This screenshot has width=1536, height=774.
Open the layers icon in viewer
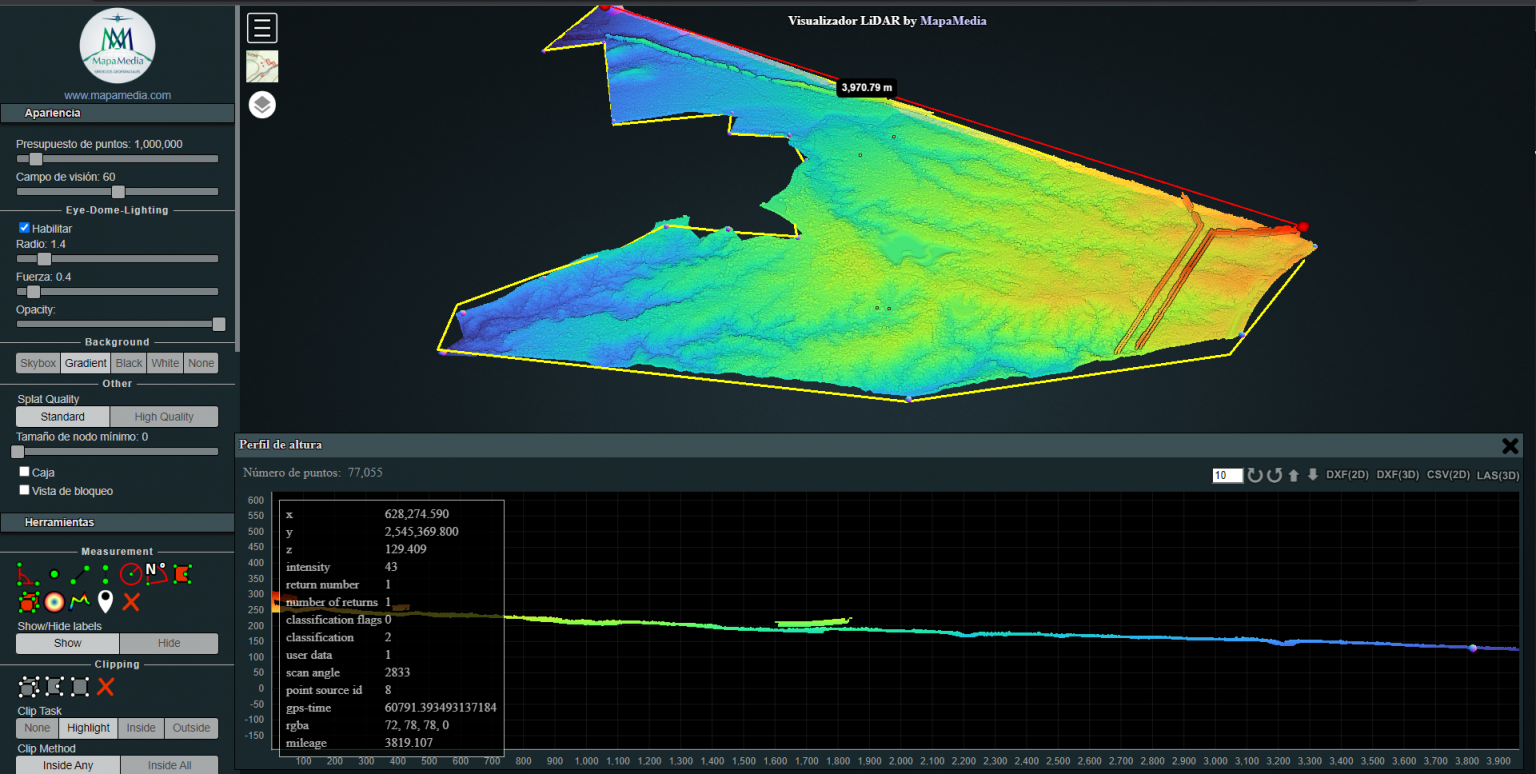pos(262,105)
